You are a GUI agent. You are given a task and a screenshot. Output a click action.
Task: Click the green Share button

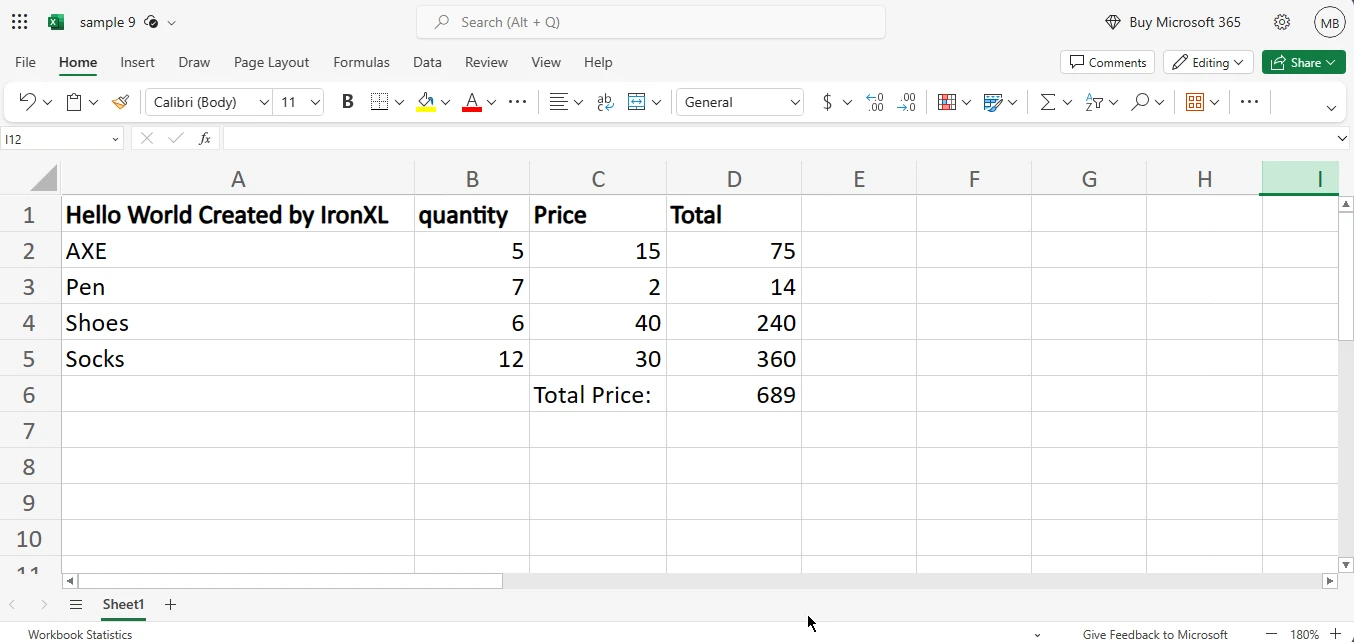[1303, 62]
